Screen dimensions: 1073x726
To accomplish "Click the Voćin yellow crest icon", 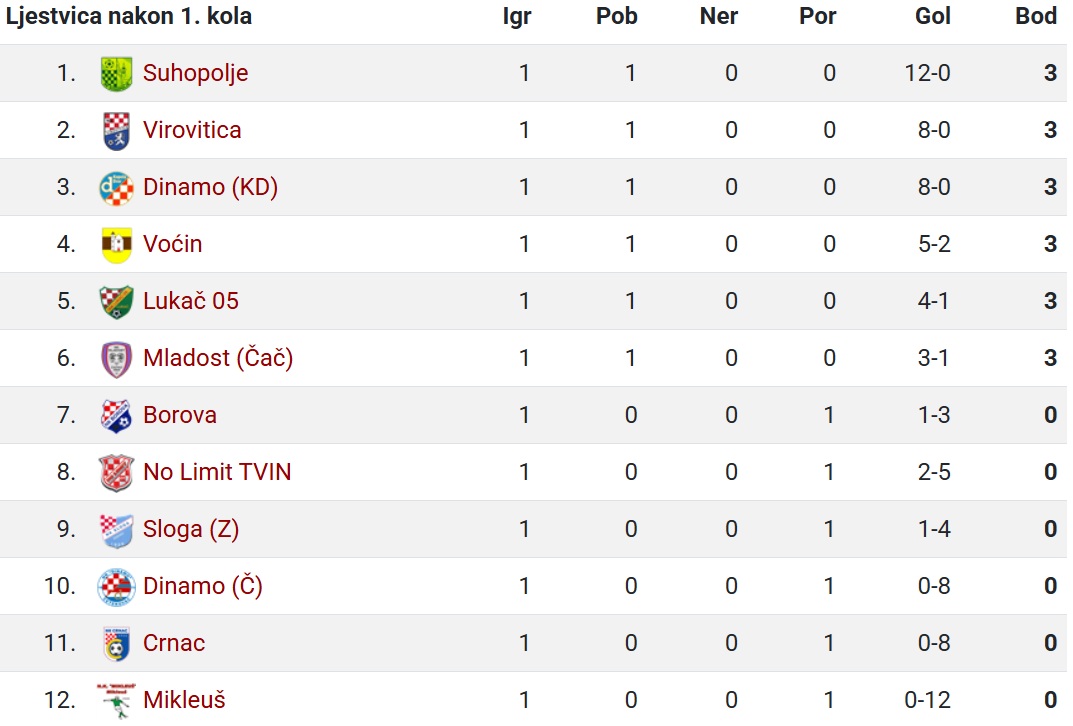I will pyautogui.click(x=116, y=244).
